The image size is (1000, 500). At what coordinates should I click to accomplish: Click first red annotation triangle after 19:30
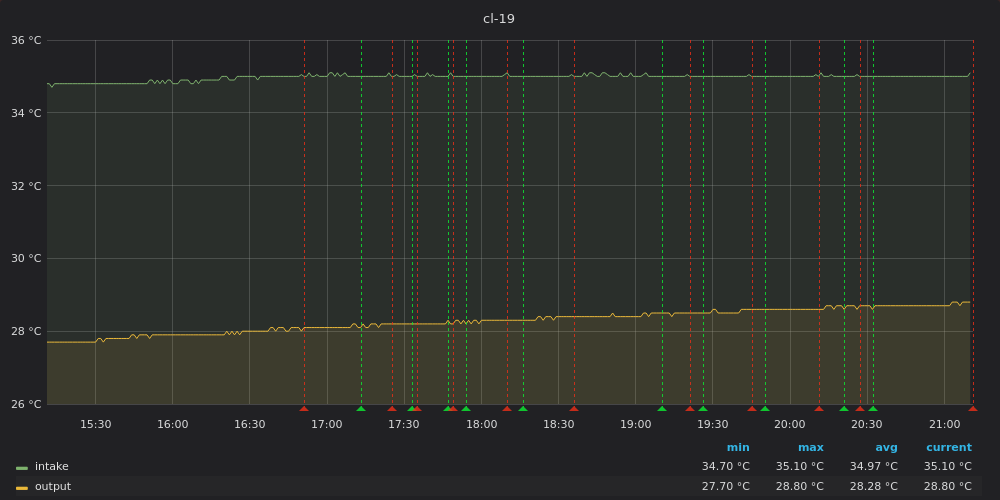[752, 408]
